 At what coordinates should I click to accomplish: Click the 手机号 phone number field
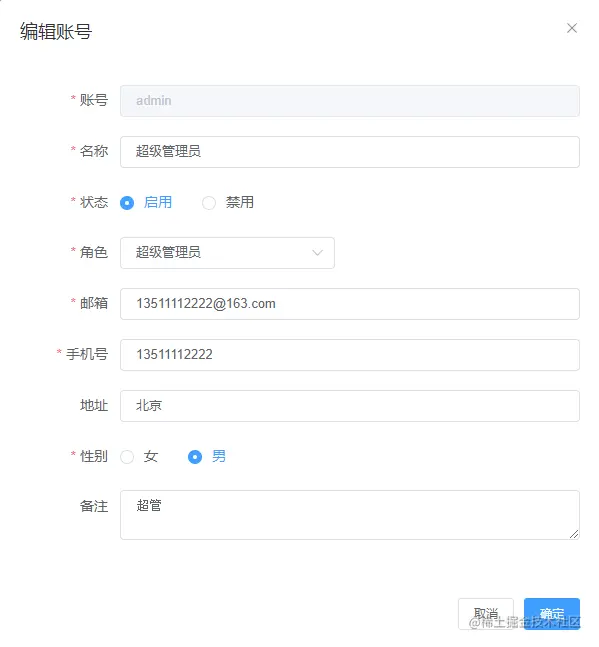click(350, 355)
